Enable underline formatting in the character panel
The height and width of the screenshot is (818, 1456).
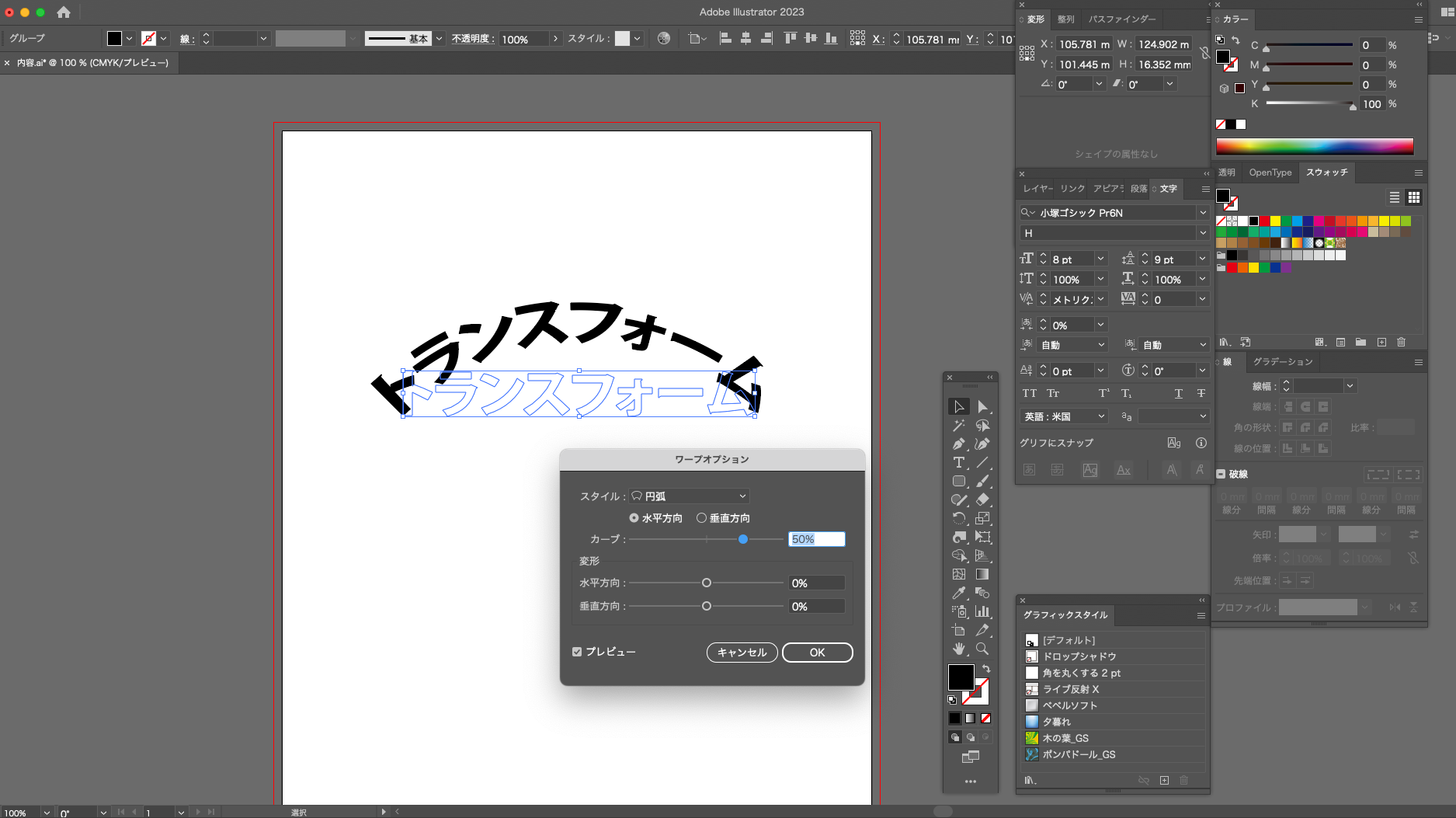[x=1178, y=393]
